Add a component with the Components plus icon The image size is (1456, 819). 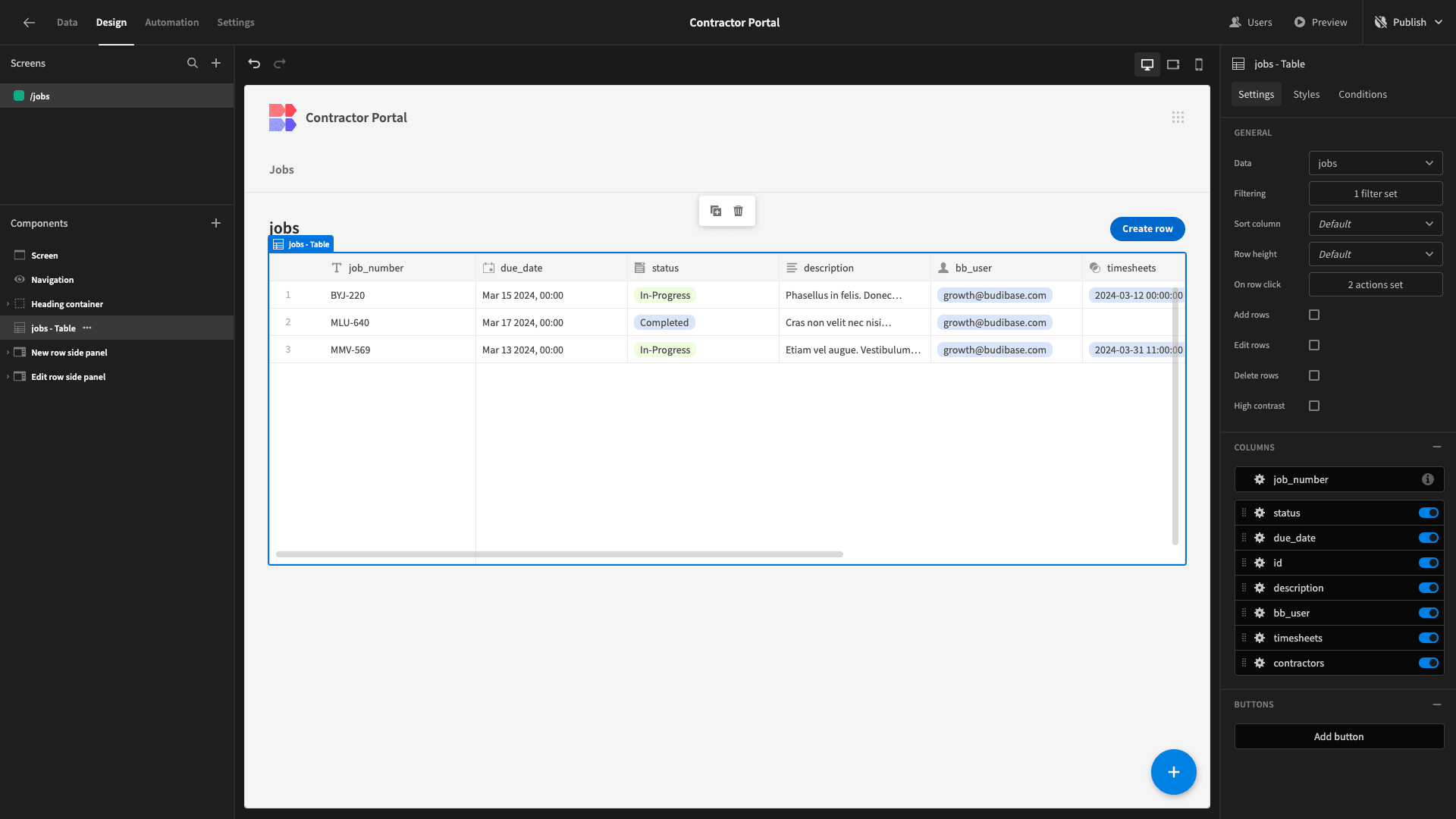tap(216, 223)
